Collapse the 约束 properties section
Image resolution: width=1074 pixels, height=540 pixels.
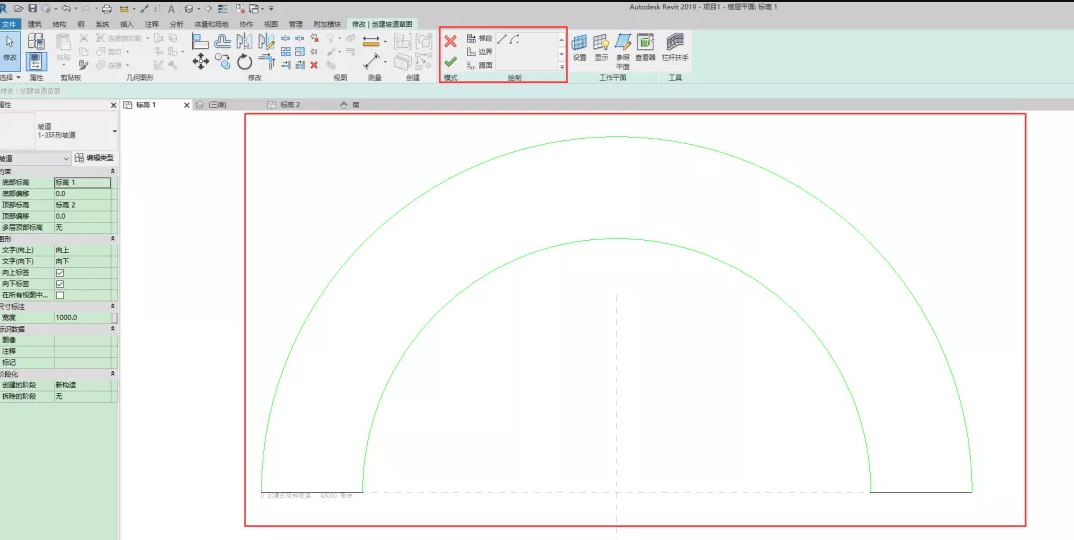point(113,171)
